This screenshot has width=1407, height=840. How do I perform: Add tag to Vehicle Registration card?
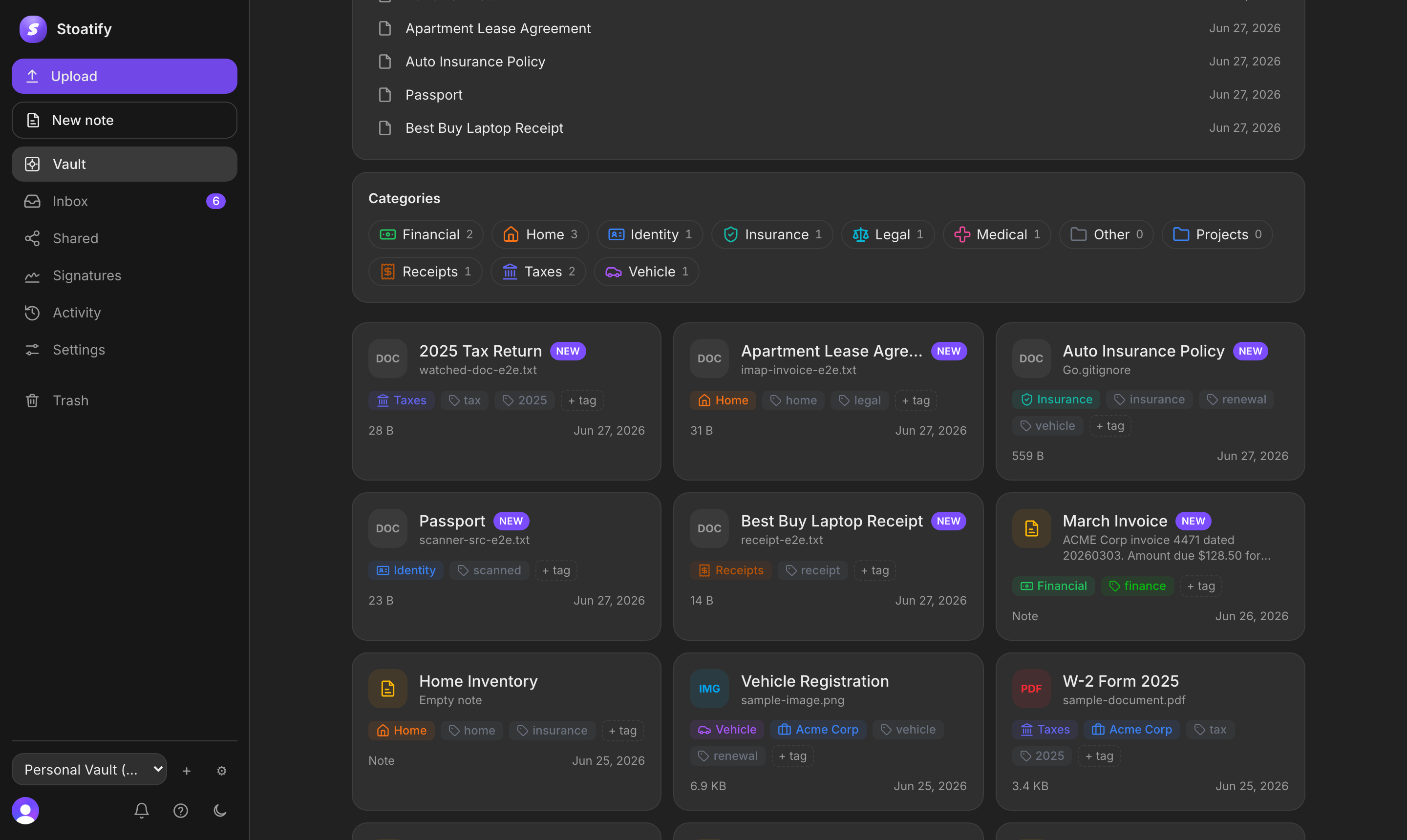[793, 756]
